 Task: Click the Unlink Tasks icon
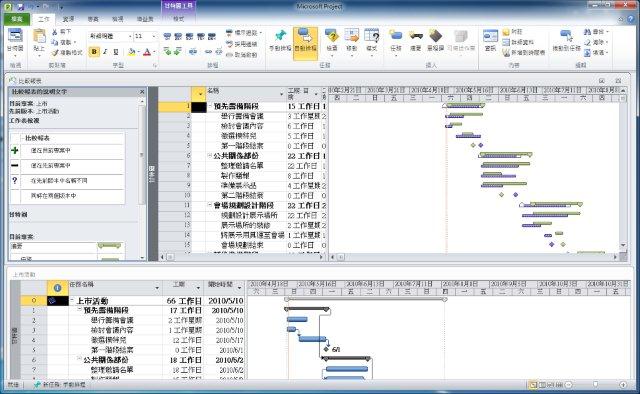219,51
